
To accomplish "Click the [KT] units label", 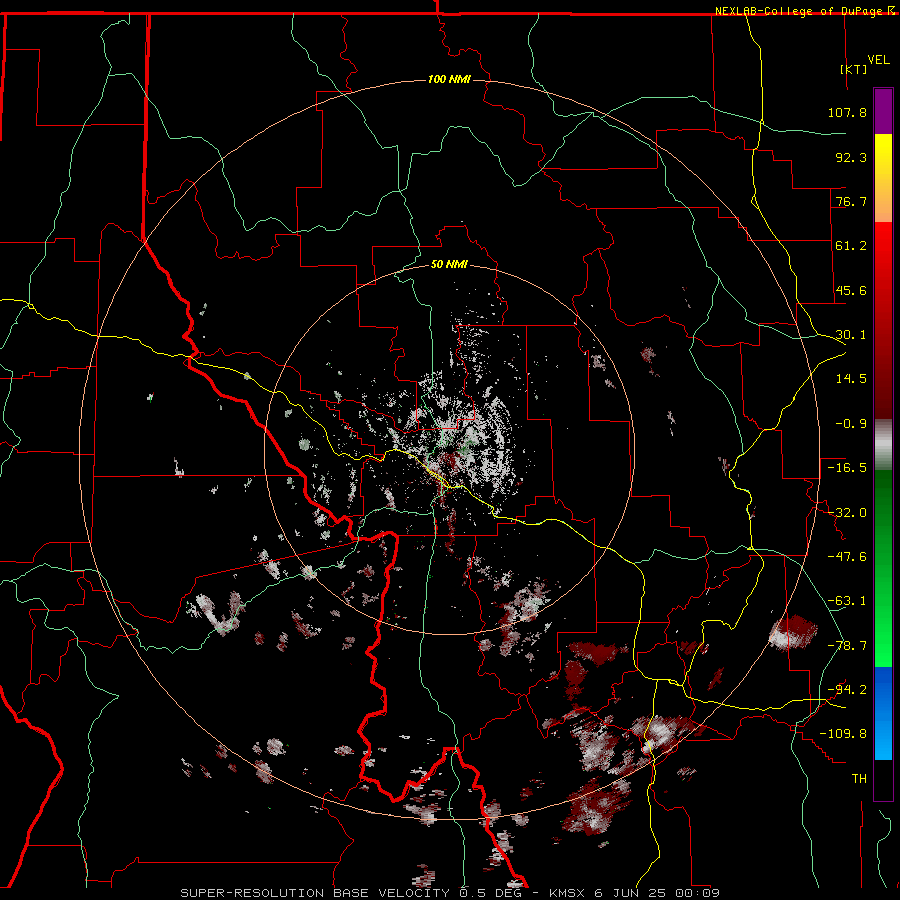I will pyautogui.click(x=854, y=69).
